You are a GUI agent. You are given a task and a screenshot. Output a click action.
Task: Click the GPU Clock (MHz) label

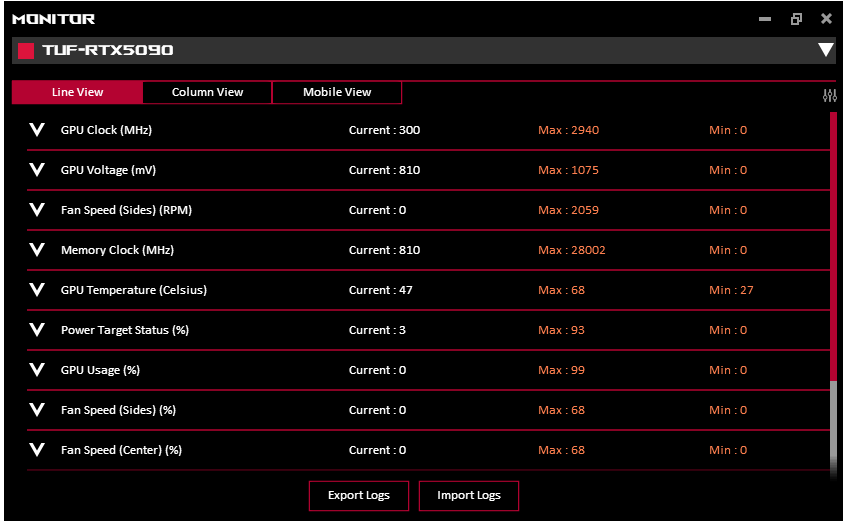pos(106,130)
